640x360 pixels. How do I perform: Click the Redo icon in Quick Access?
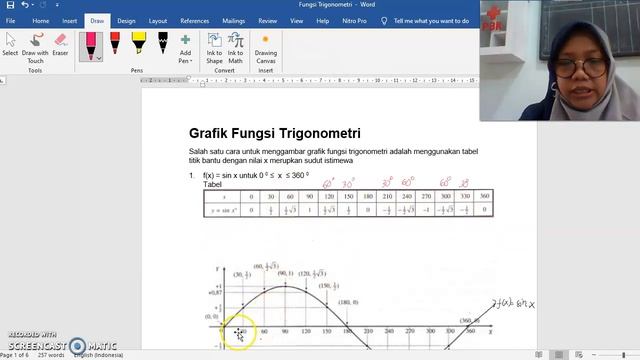43,5
